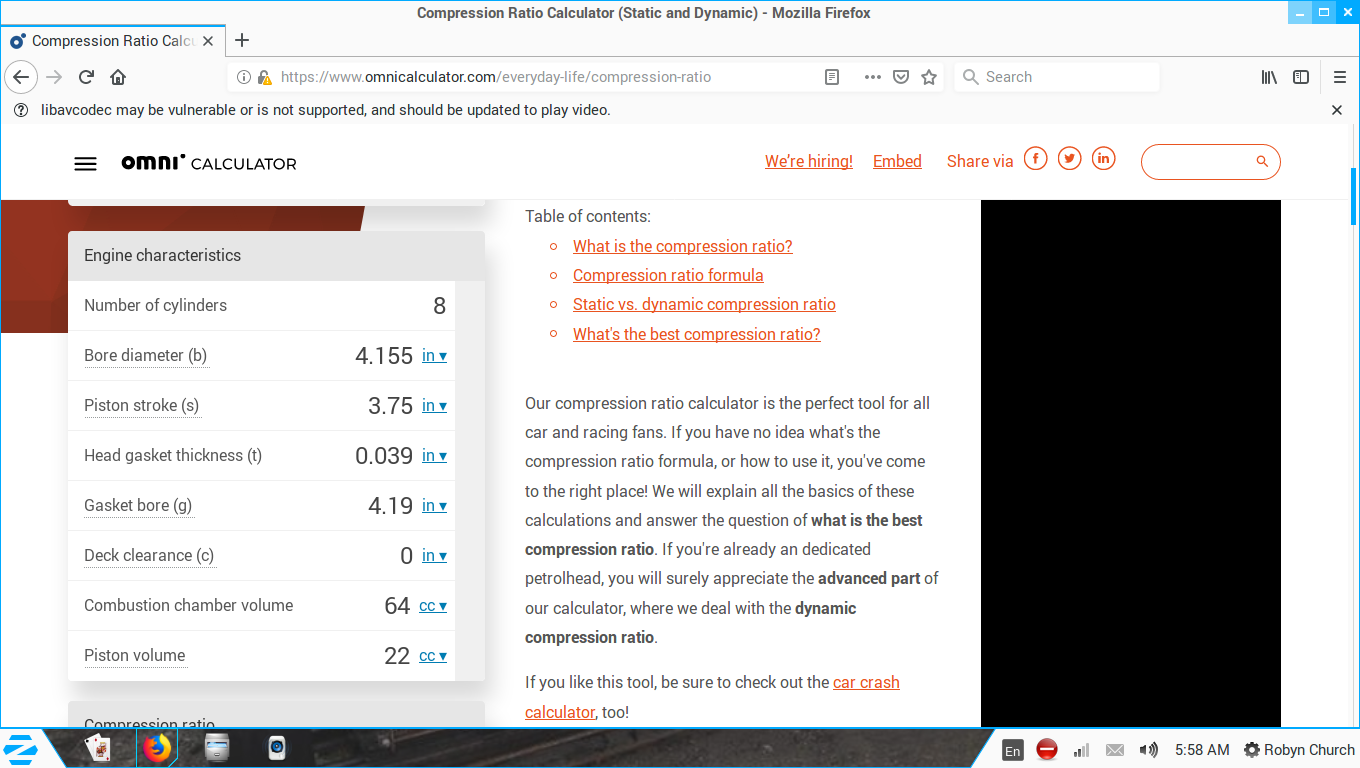Jump to What is the compression ratio?

pos(683,246)
